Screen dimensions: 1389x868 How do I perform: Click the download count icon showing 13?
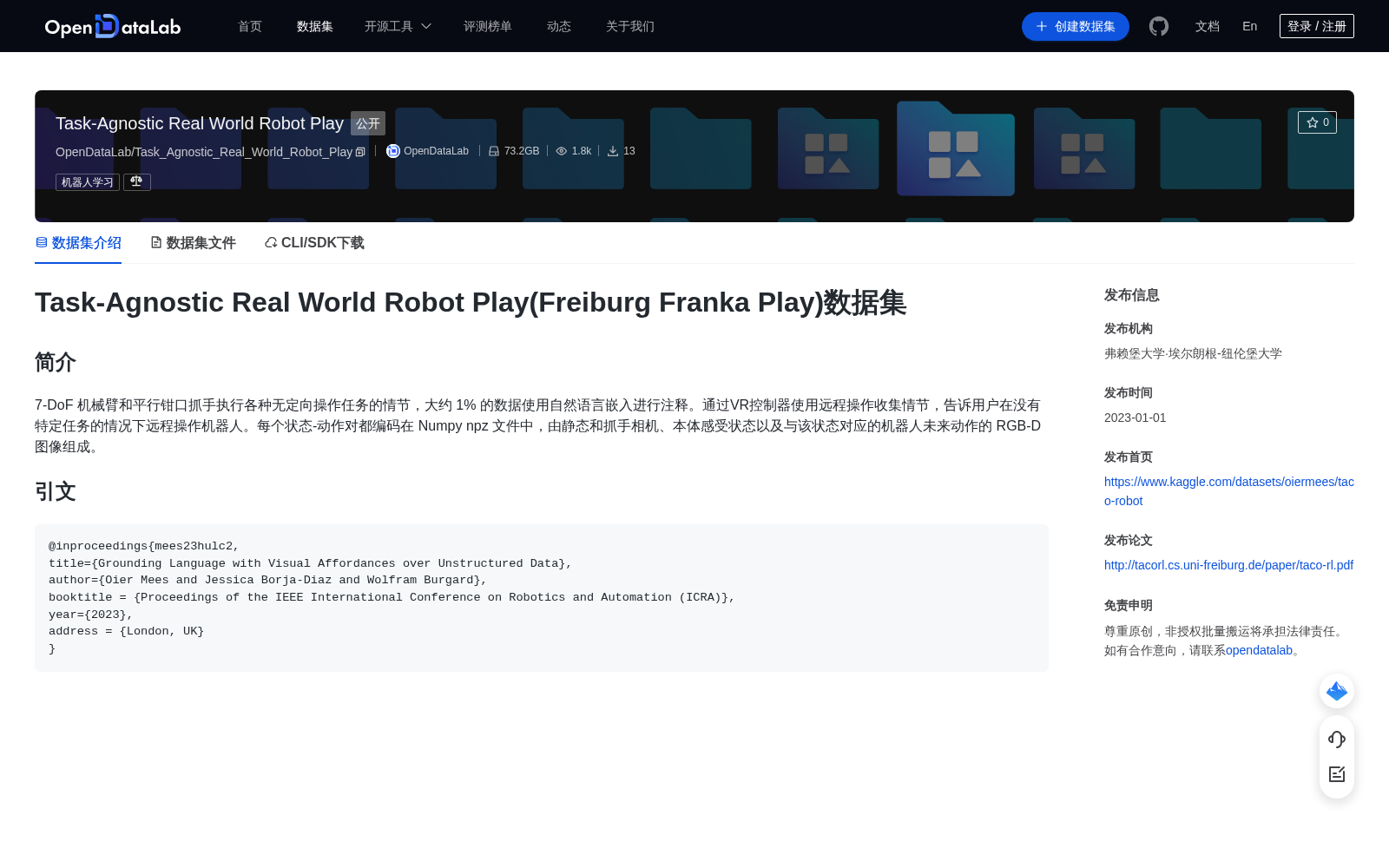pos(613,151)
